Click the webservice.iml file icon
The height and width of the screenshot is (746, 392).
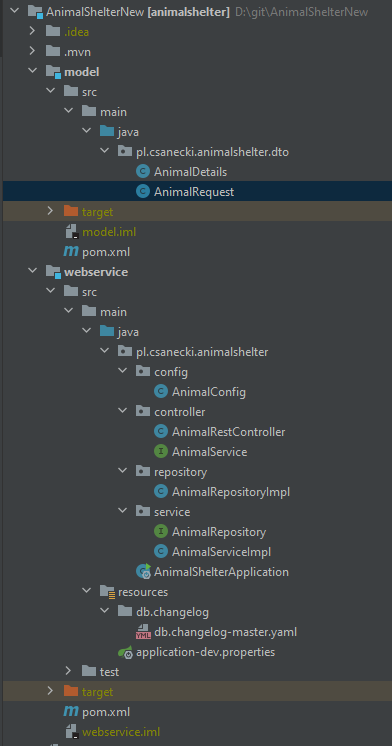click(x=72, y=731)
